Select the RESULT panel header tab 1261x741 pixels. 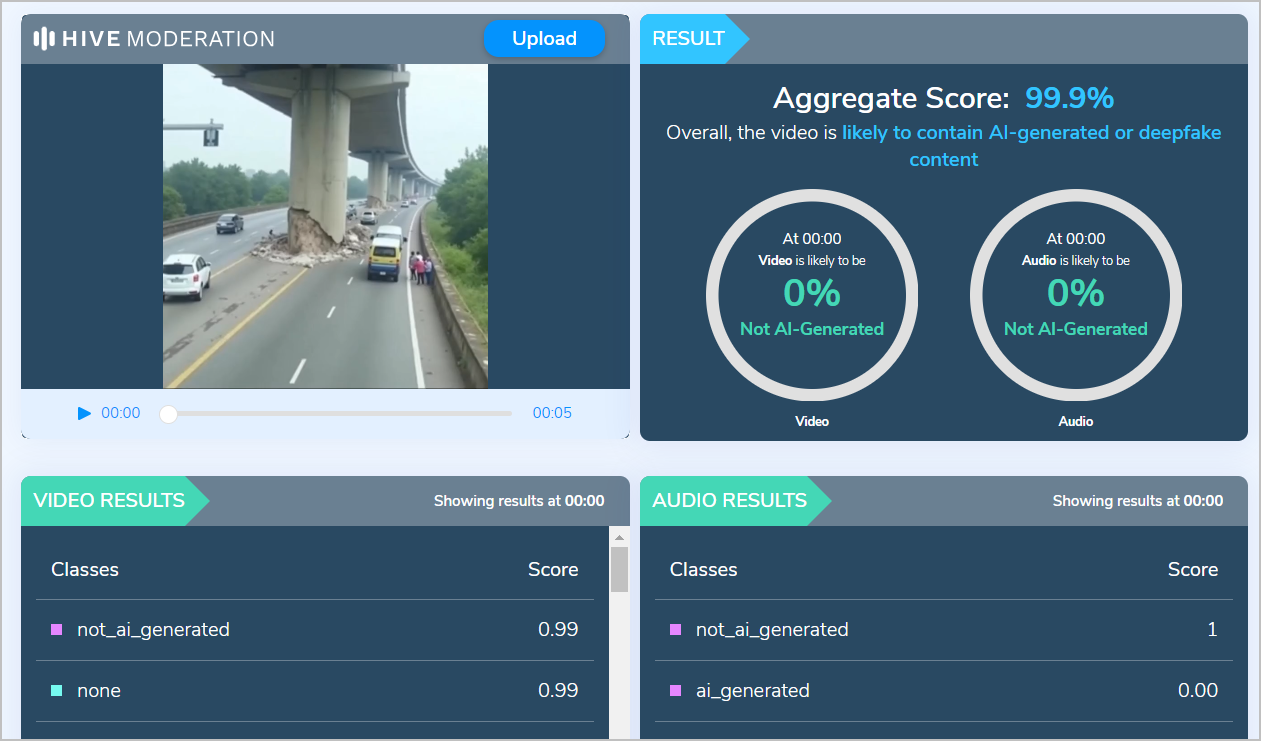pyautogui.click(x=694, y=39)
